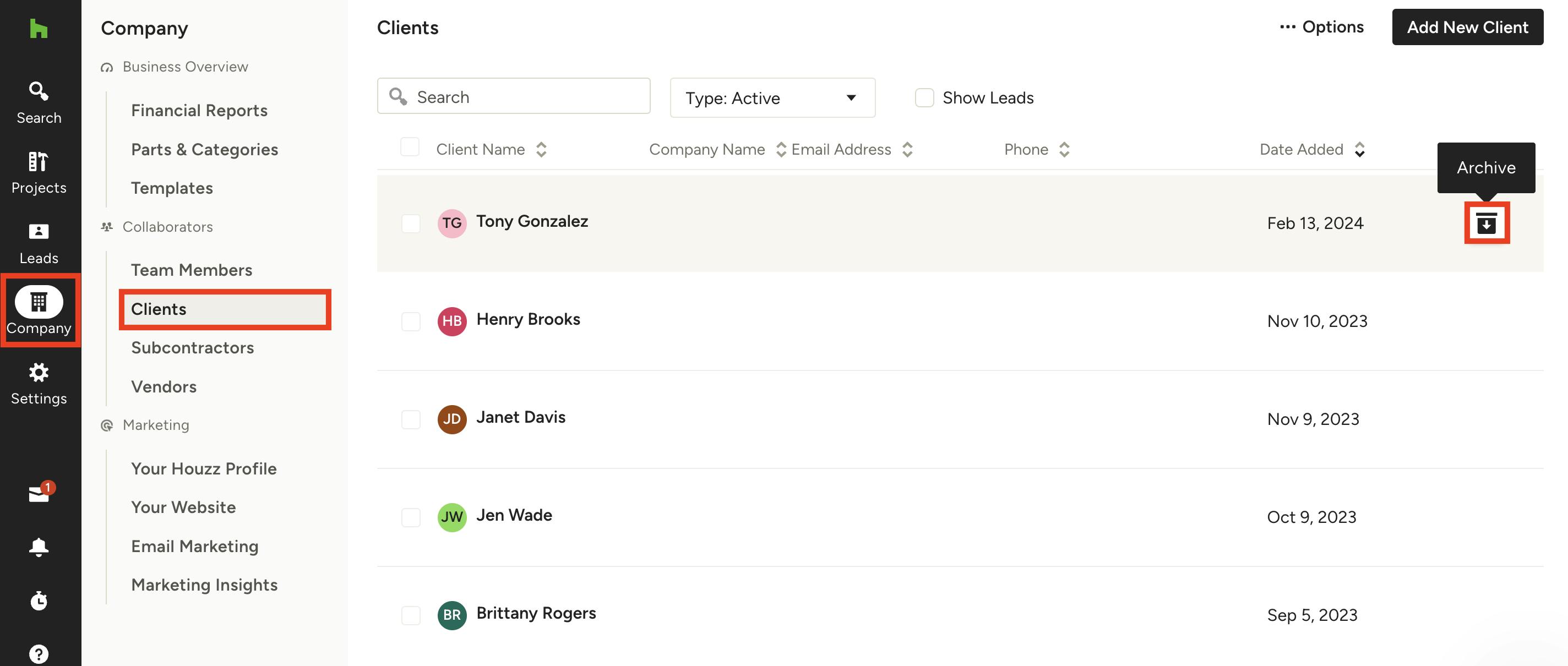Open the help question mark icon
Screen dimensions: 1568x666
tap(39, 653)
